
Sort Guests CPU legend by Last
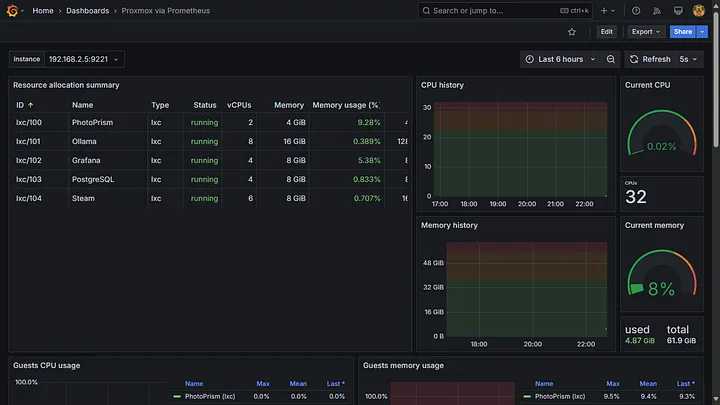336,383
